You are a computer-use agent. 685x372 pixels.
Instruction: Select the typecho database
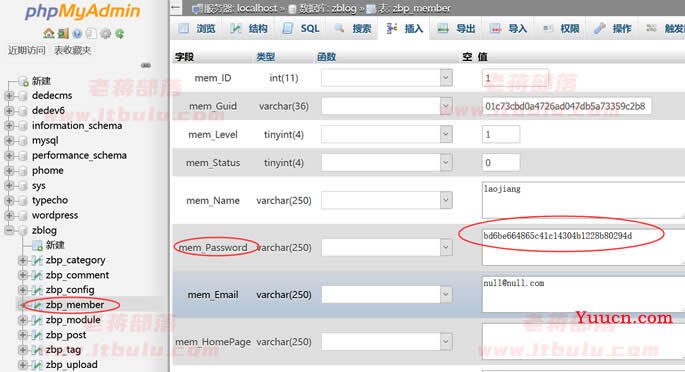click(50, 200)
